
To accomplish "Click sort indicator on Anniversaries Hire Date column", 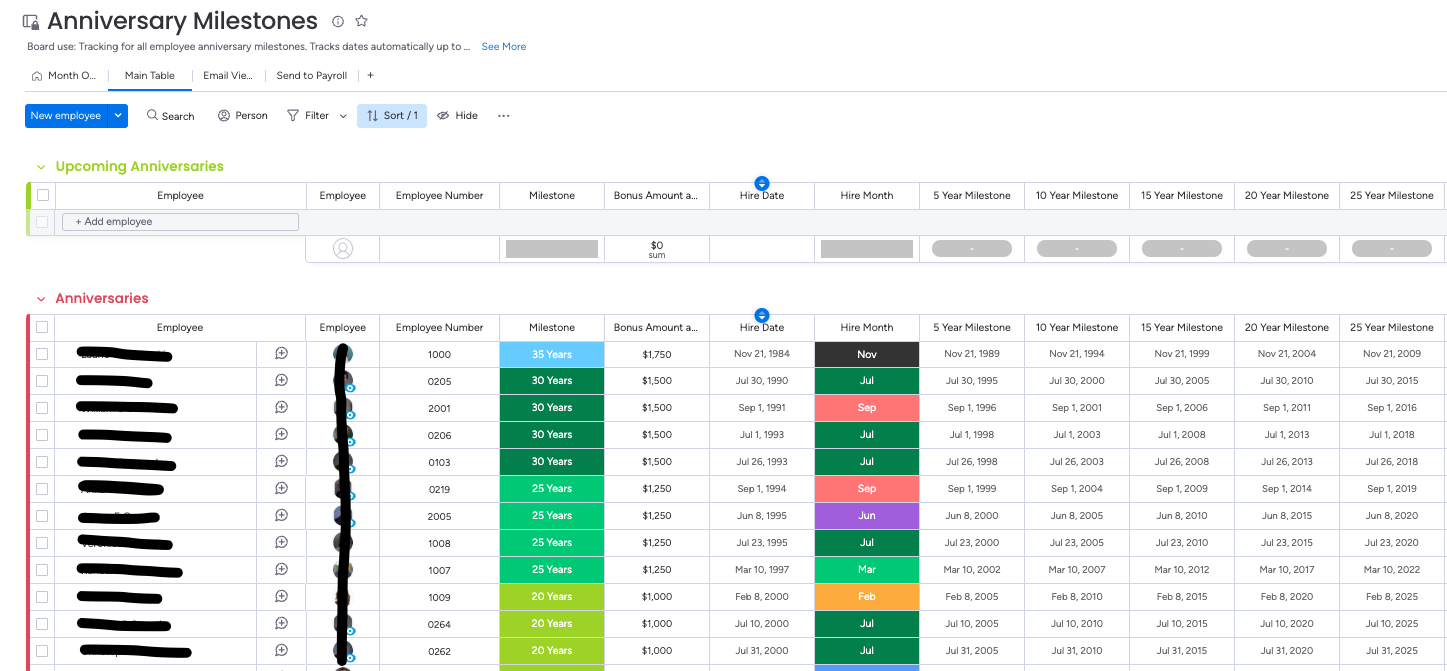I will [762, 315].
